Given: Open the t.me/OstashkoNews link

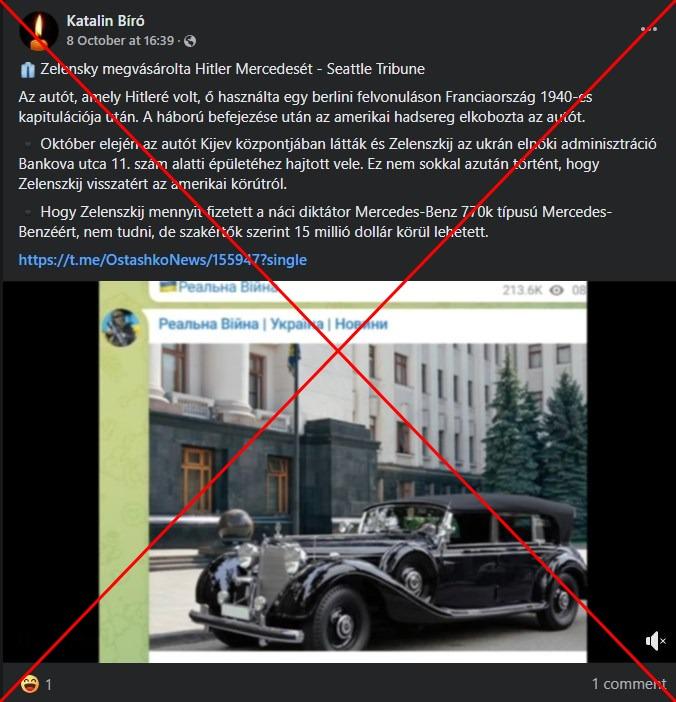Looking at the screenshot, I should pyautogui.click(x=163, y=260).
